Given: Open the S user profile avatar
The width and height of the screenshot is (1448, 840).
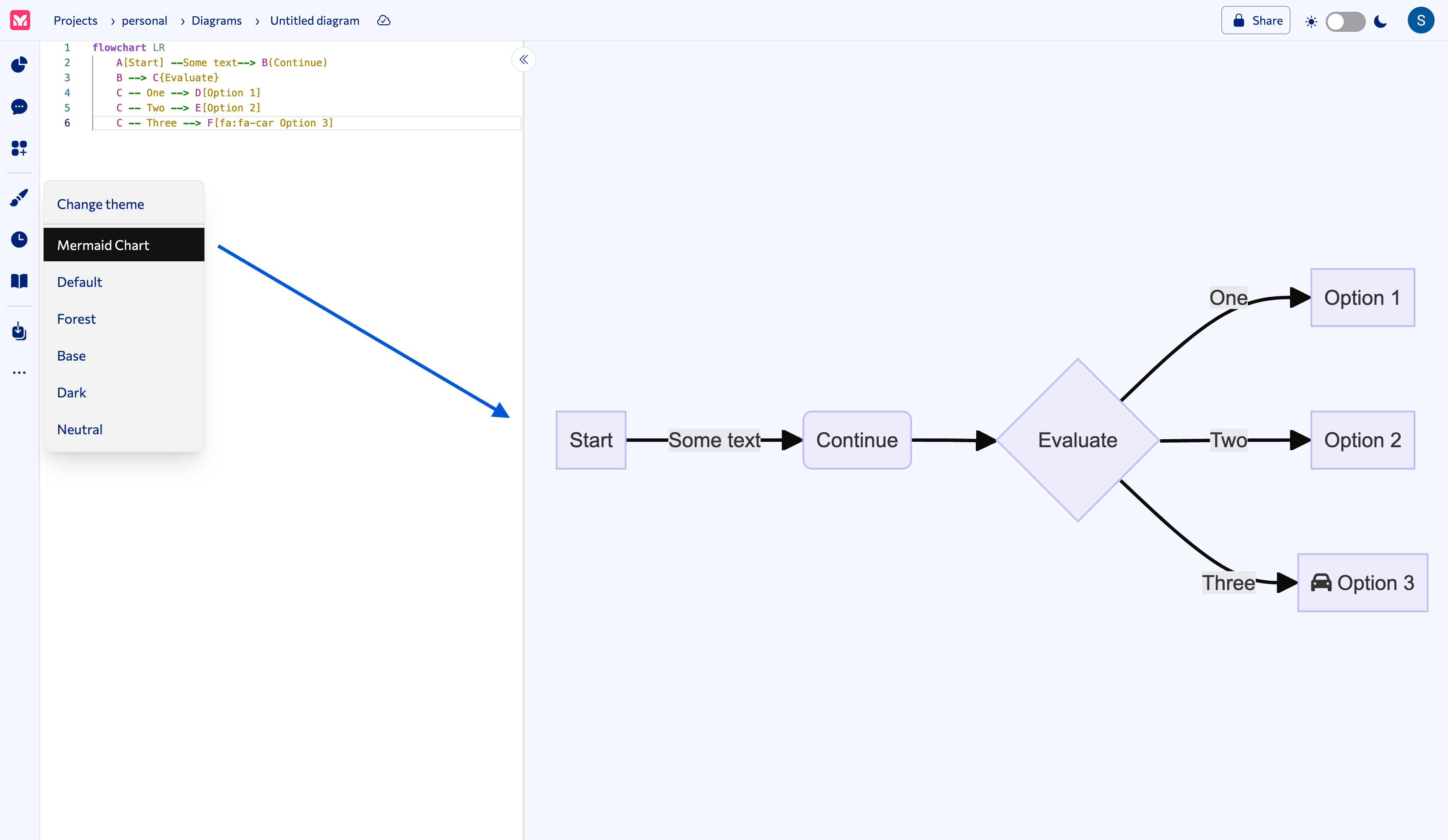Looking at the screenshot, I should [1421, 20].
